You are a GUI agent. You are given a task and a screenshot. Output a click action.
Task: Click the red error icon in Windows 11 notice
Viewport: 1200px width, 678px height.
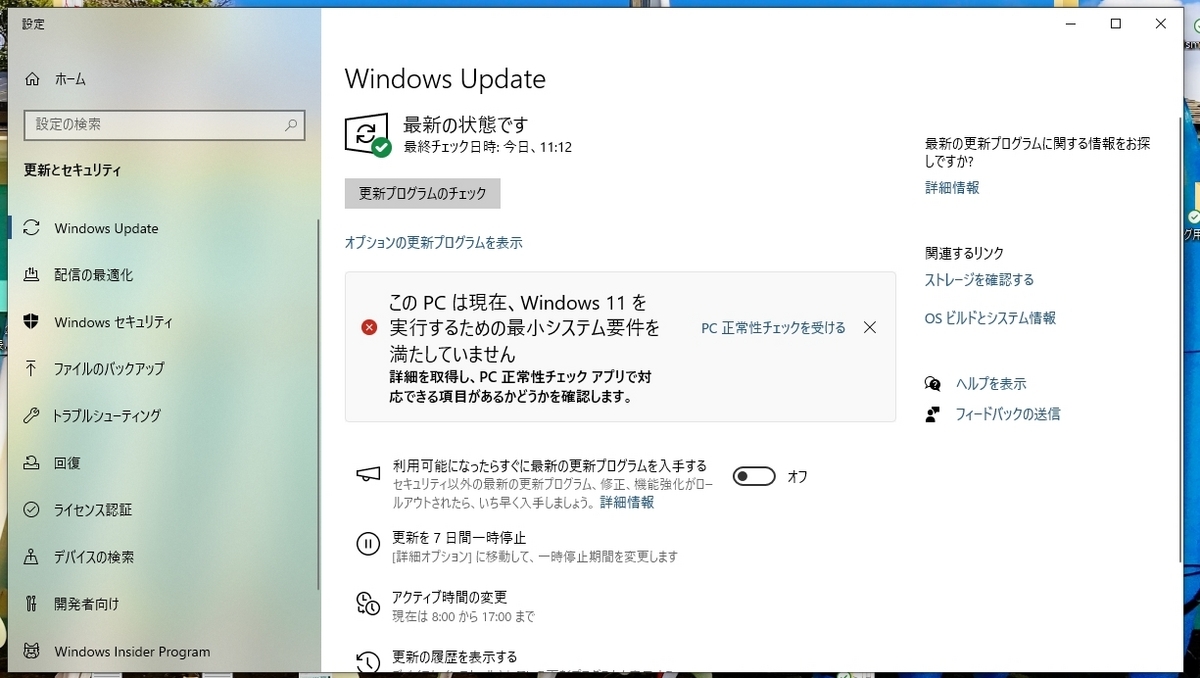[x=369, y=327]
